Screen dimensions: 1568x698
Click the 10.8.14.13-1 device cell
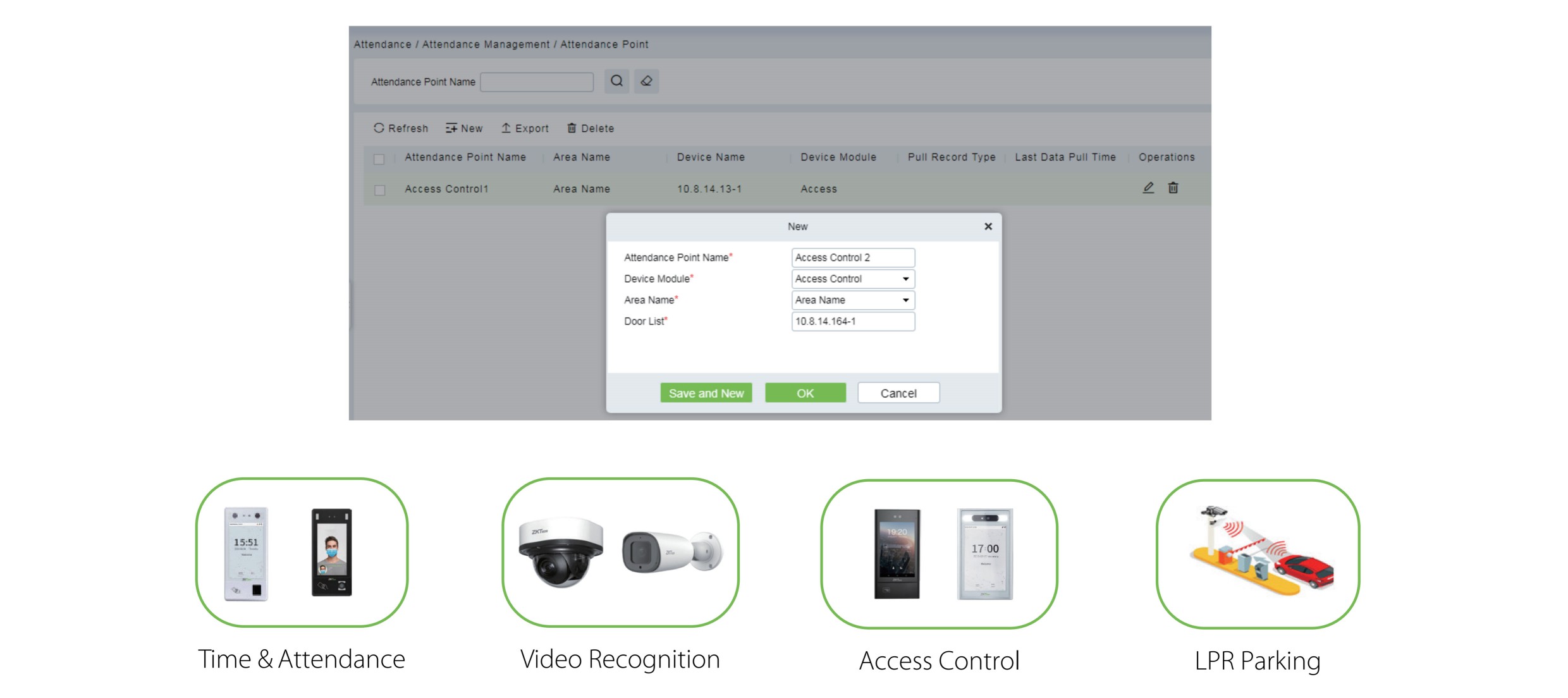coord(709,189)
